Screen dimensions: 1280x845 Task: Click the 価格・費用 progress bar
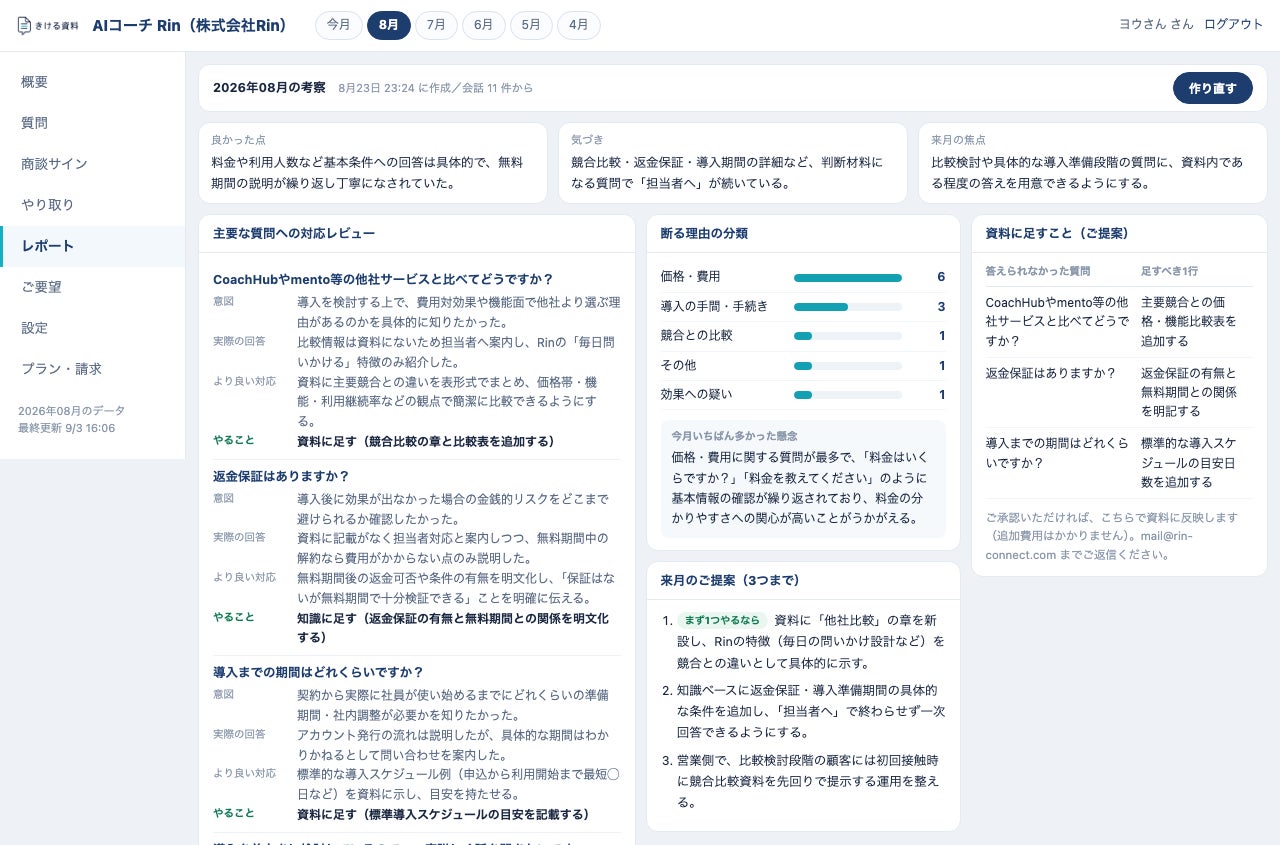tap(848, 278)
